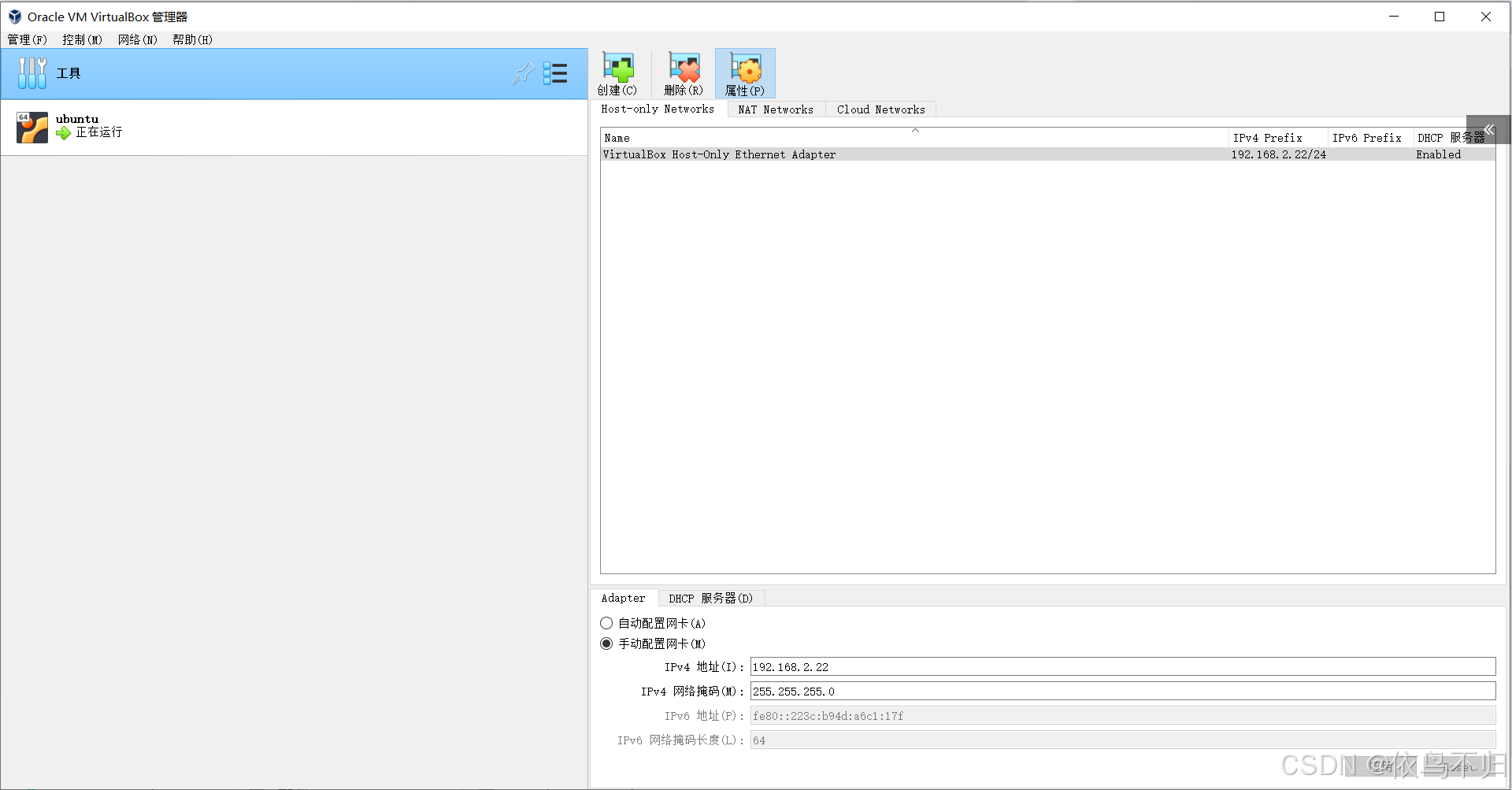Switch to NAT Networks tab
Viewport: 1512px width, 790px height.
click(x=776, y=109)
